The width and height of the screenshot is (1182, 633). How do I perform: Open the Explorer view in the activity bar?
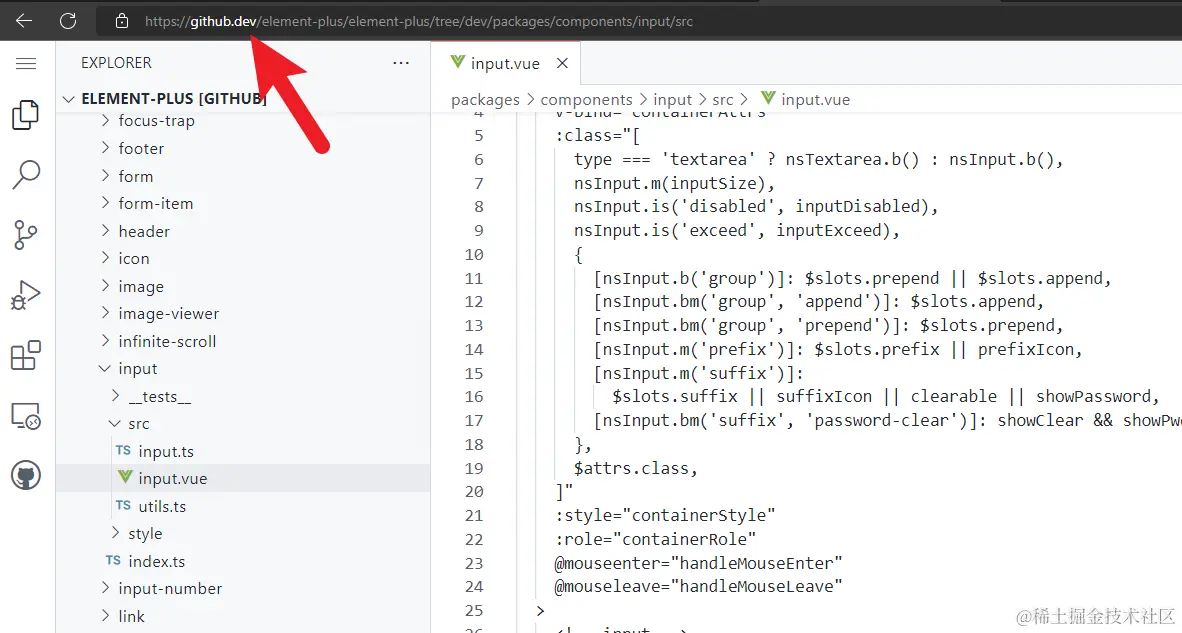(26, 115)
